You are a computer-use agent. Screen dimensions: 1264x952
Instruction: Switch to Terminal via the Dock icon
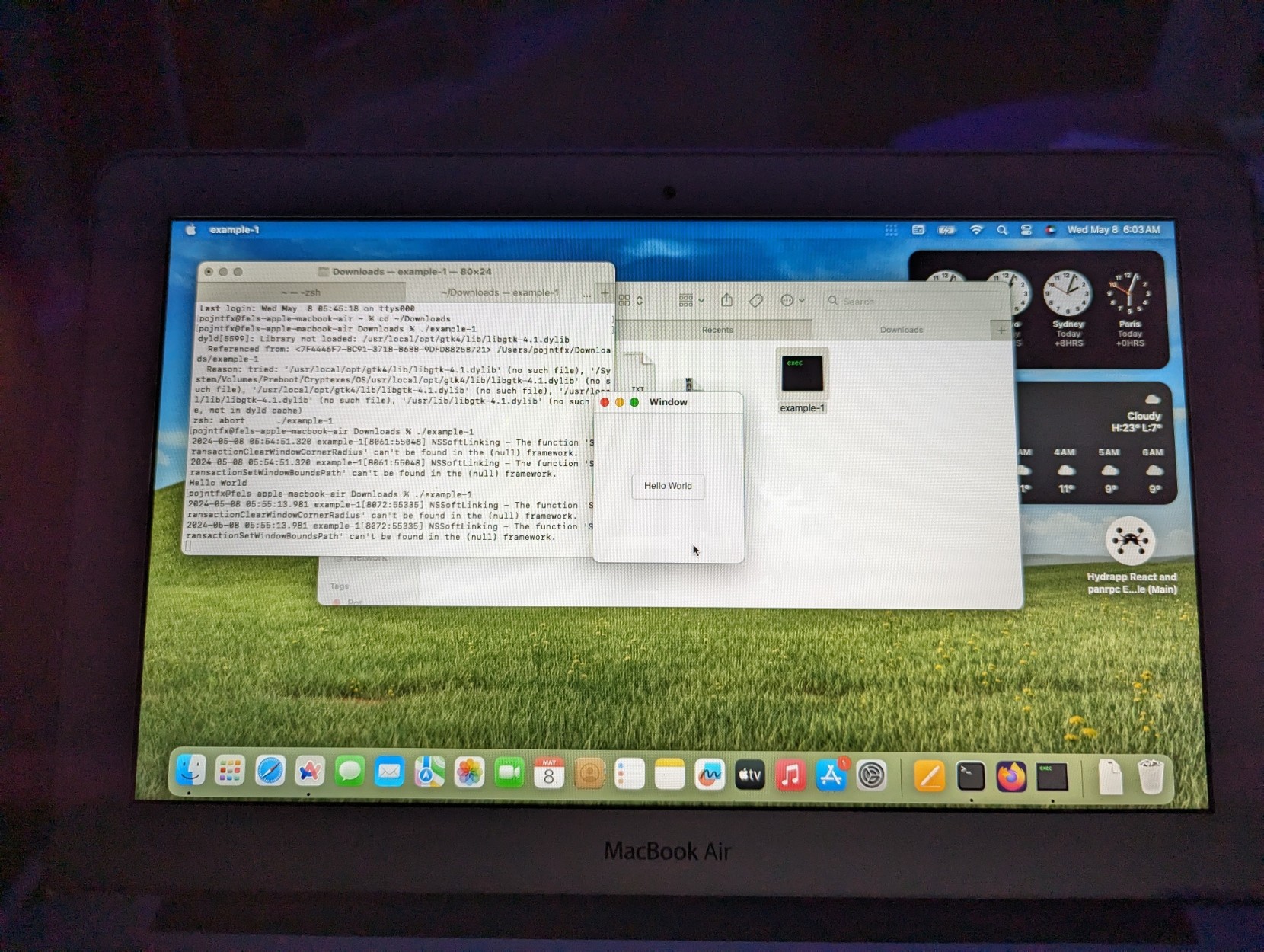pos(971,777)
